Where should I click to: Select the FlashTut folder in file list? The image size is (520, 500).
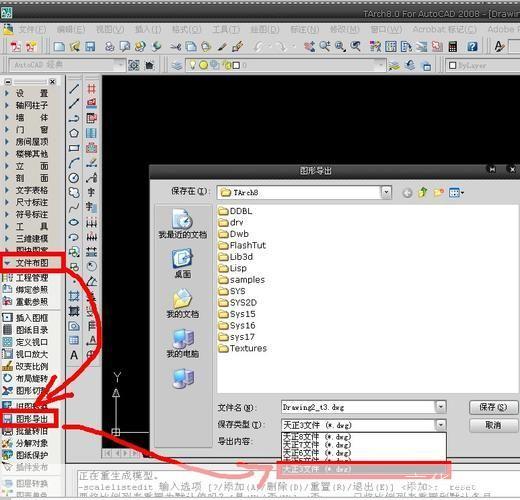tap(242, 245)
